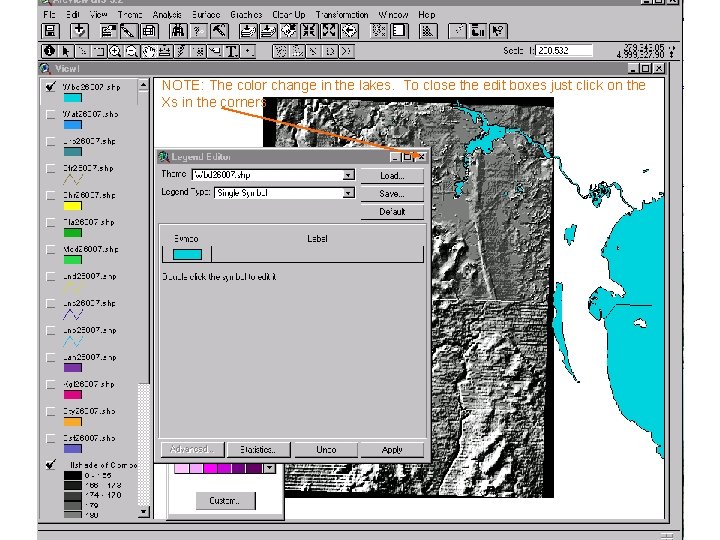Click the Load... button
This screenshot has height=540, width=720.
click(x=392, y=176)
